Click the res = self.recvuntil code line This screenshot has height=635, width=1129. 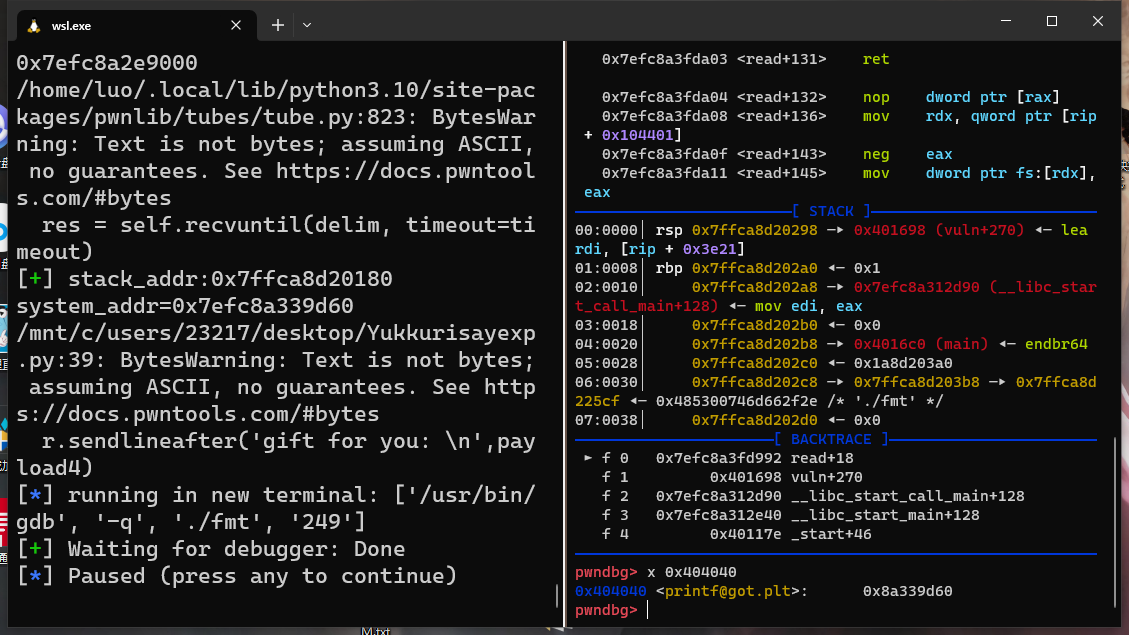click(276, 238)
